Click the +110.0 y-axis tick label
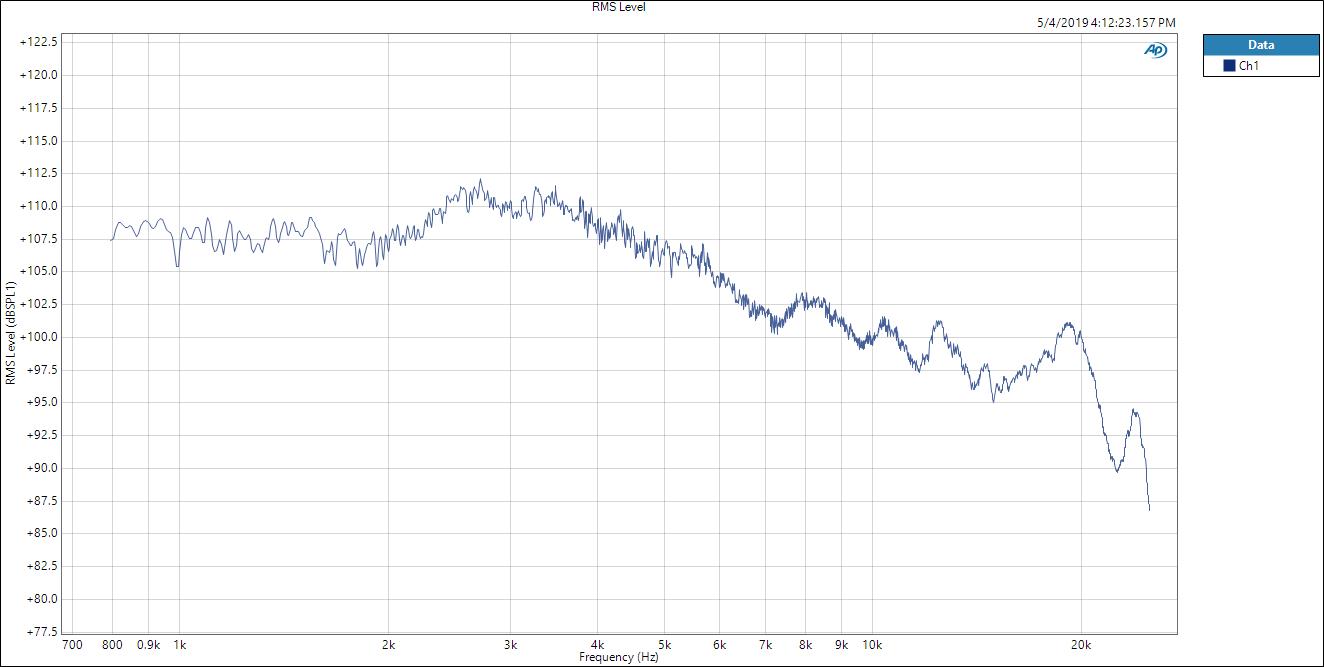 pyautogui.click(x=39, y=206)
